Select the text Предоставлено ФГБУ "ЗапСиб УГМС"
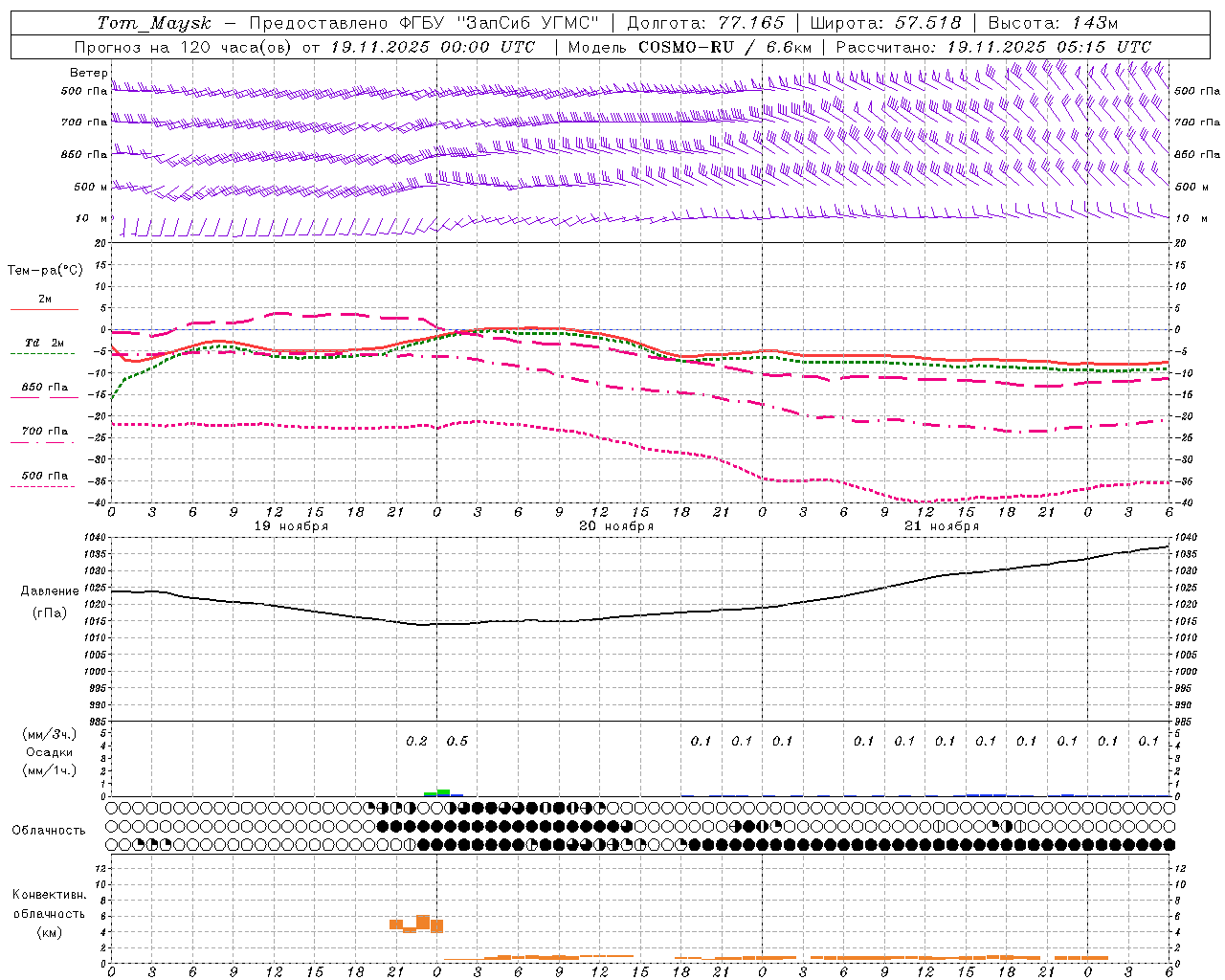The height and width of the screenshot is (980, 1225). (423, 23)
